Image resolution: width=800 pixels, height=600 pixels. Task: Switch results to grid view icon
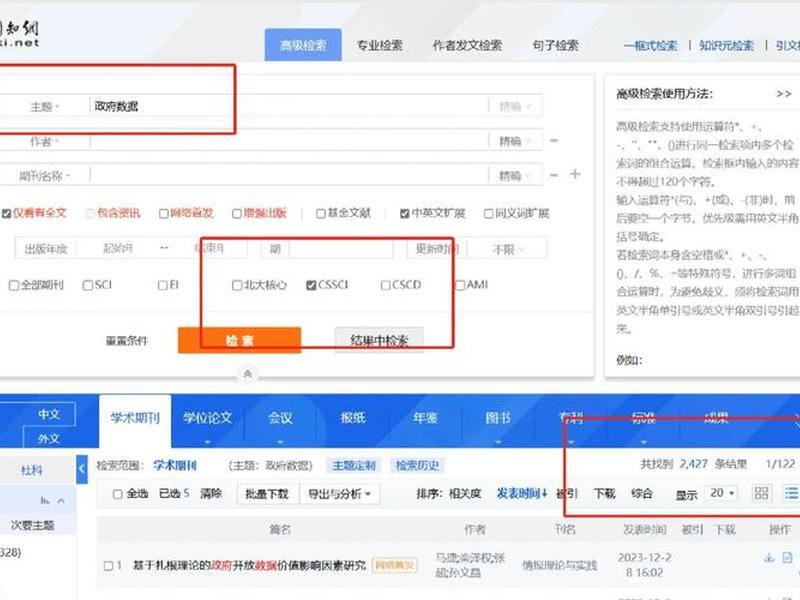[761, 493]
